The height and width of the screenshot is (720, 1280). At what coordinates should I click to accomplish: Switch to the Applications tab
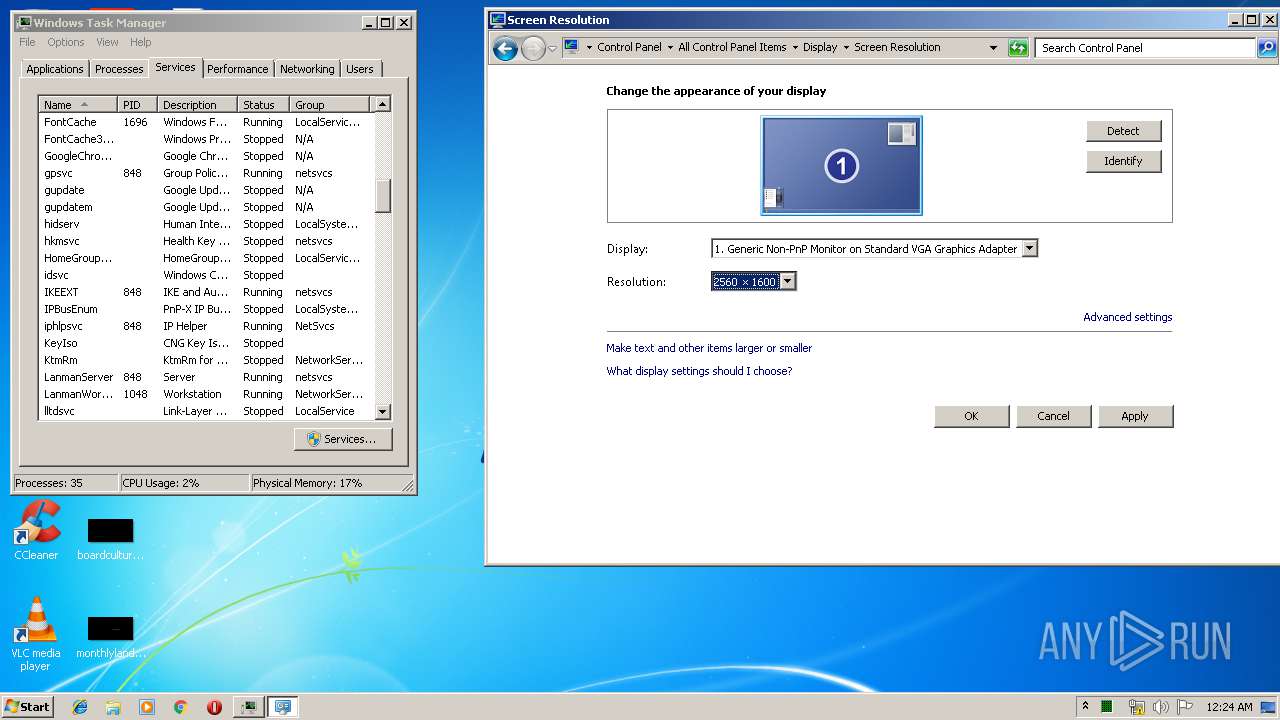pos(55,69)
